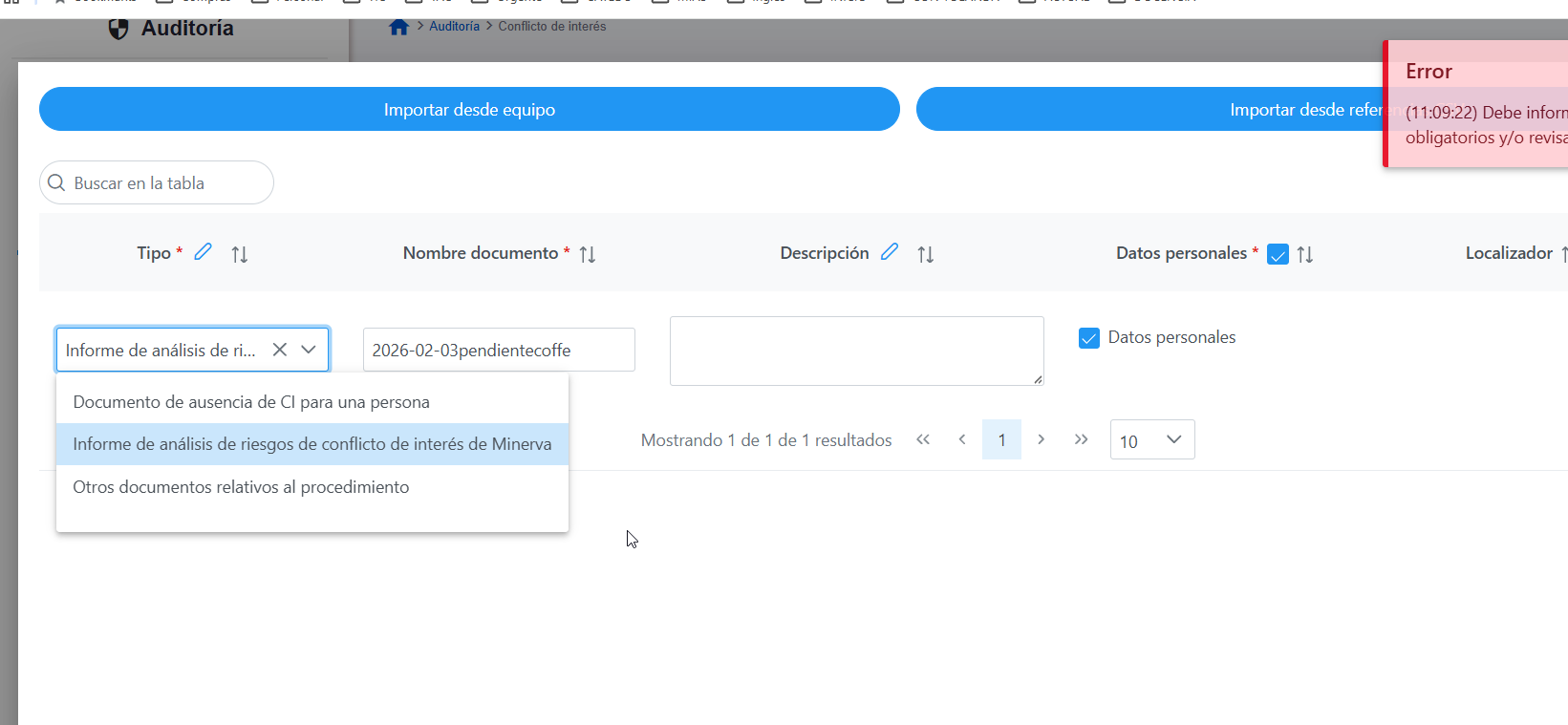Click Importar desde referencia button

click(1242, 109)
